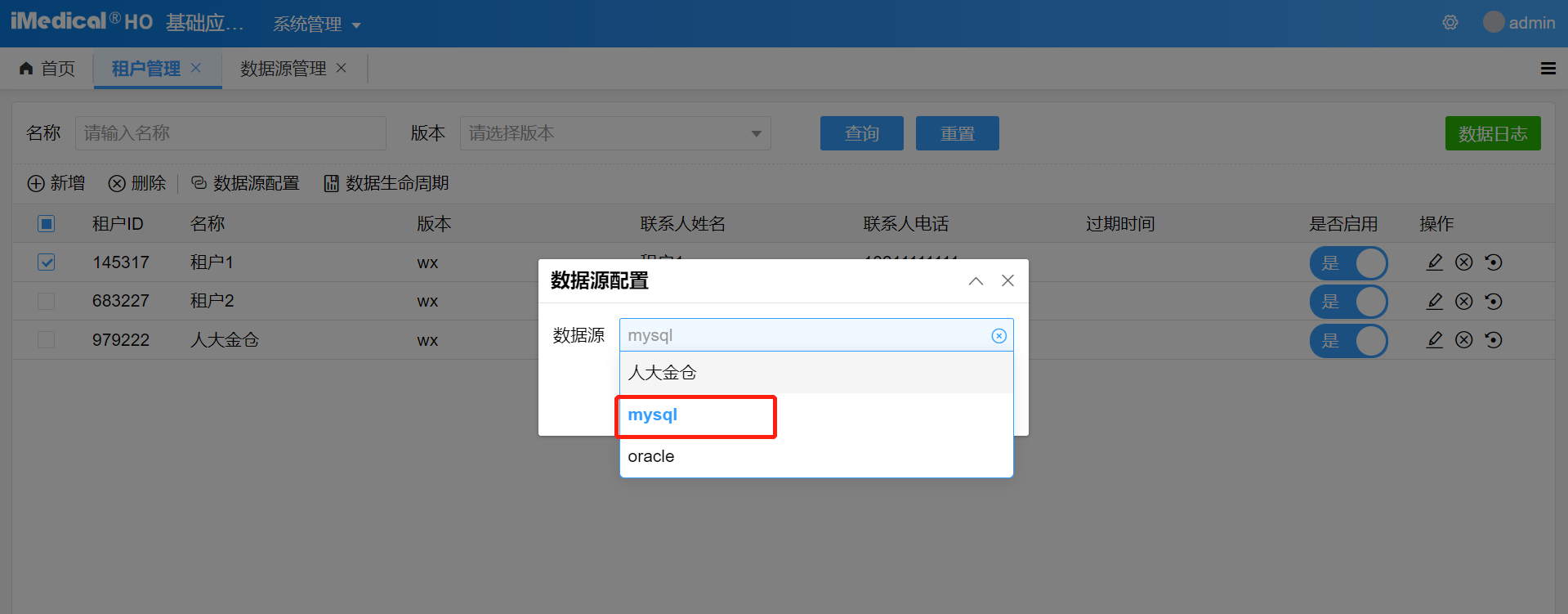Select mysql from the datasource list
The image size is (1568, 614).
point(816,415)
